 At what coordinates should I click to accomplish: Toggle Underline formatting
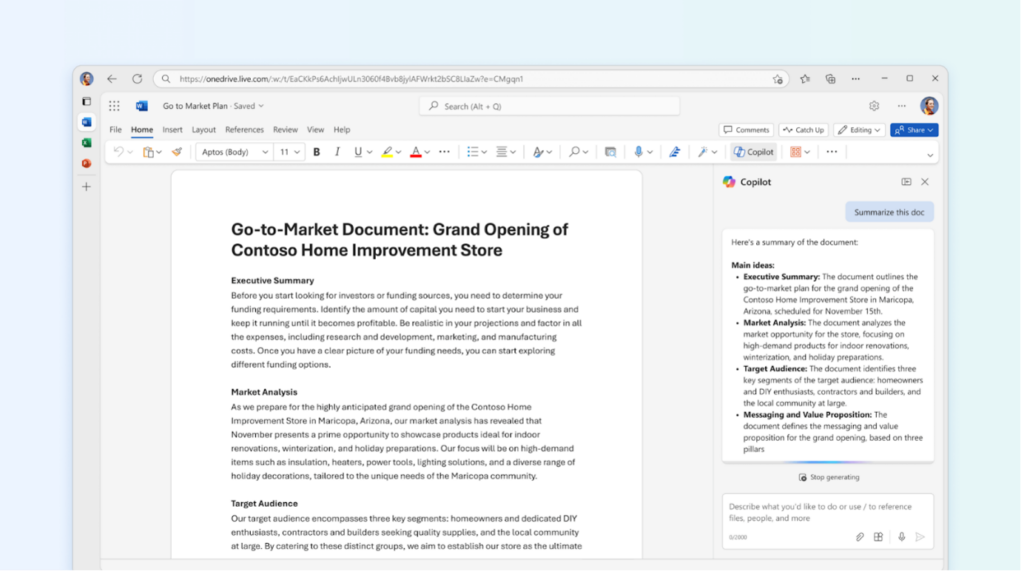click(x=357, y=152)
